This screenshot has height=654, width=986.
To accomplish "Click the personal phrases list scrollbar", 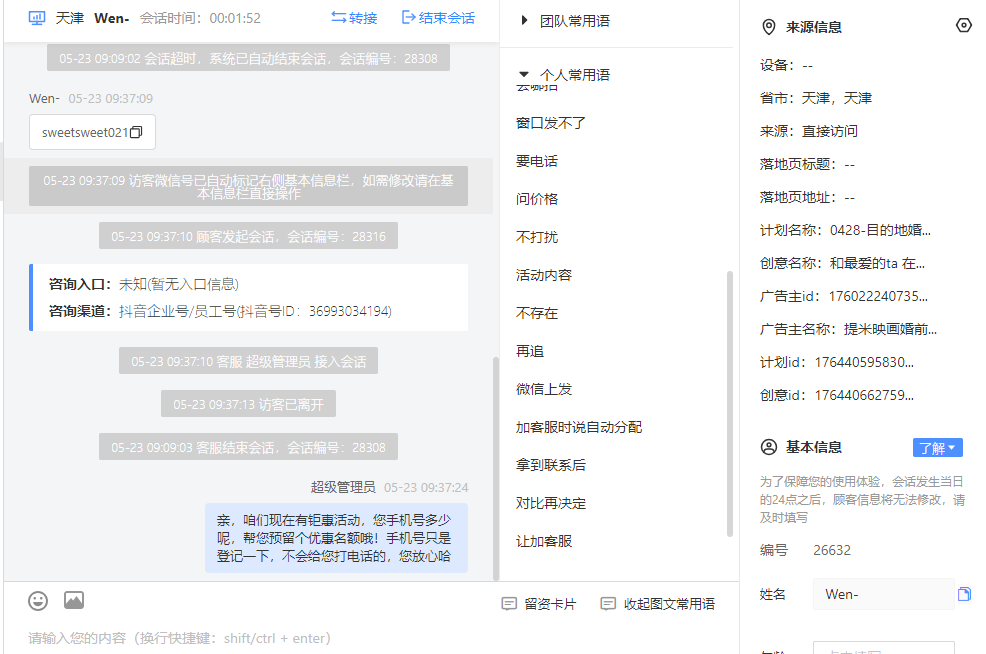I will click(x=729, y=404).
